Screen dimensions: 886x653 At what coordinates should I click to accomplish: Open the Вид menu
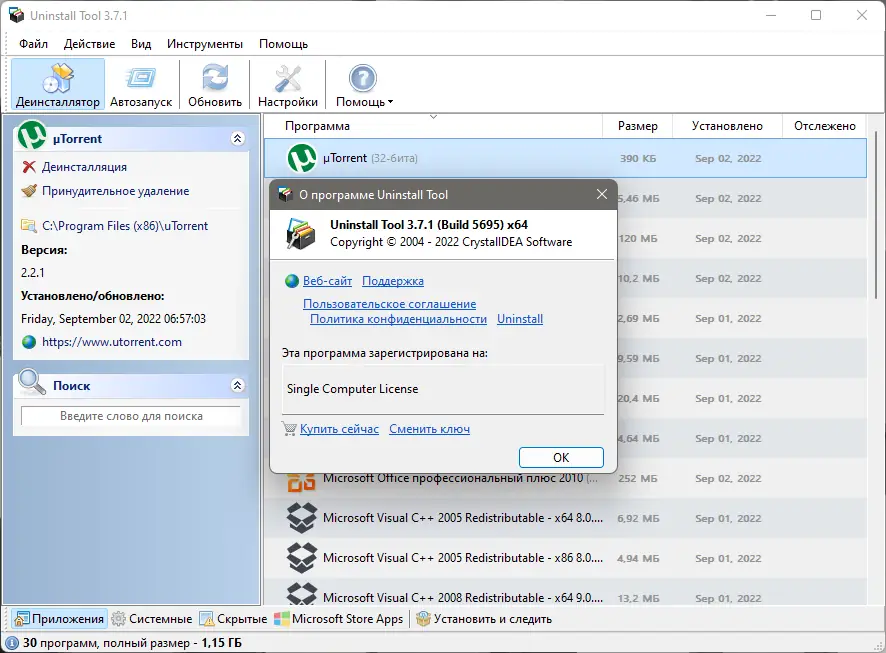coord(141,44)
